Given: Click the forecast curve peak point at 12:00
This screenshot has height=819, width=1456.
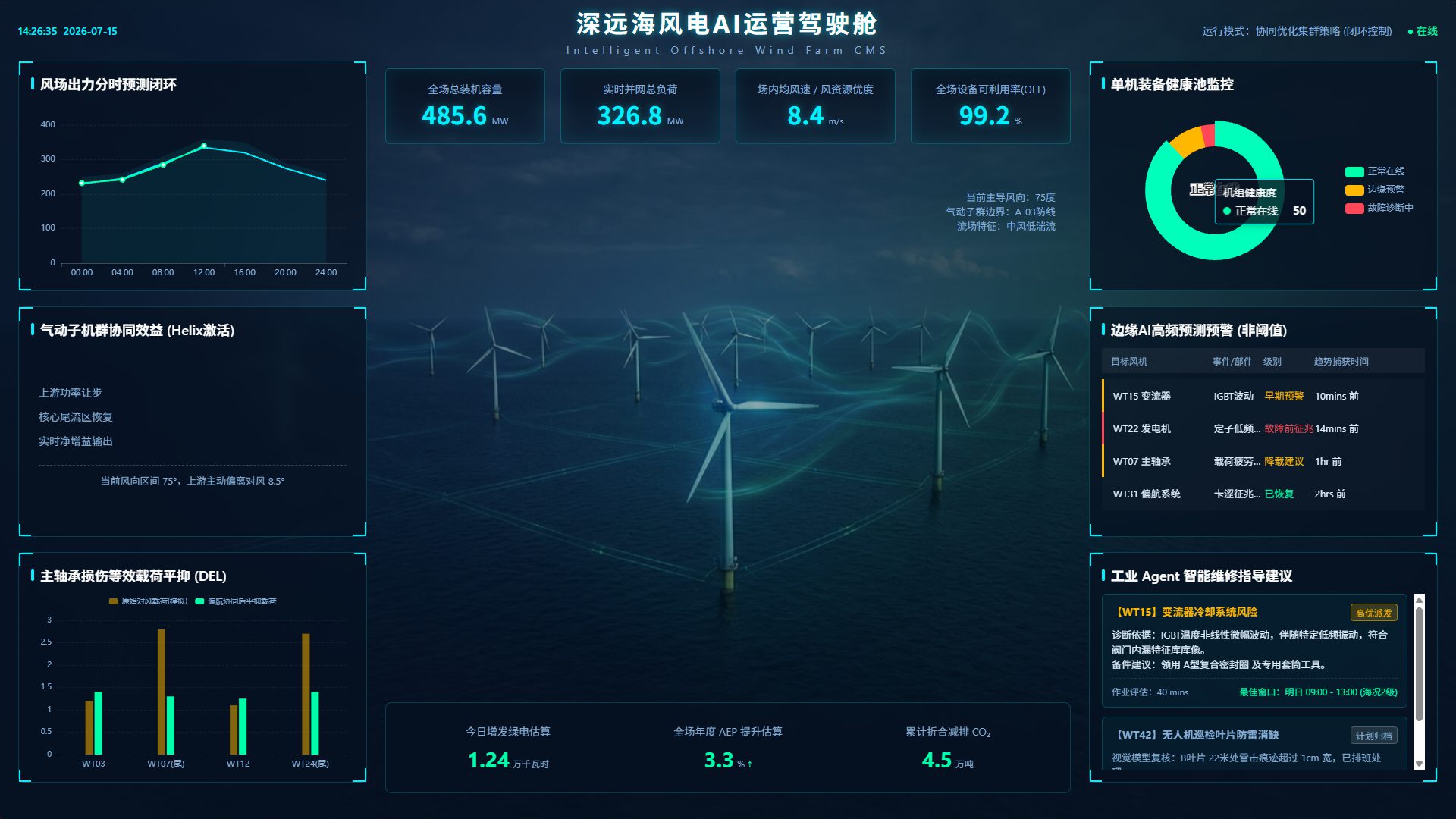Looking at the screenshot, I should (204, 146).
